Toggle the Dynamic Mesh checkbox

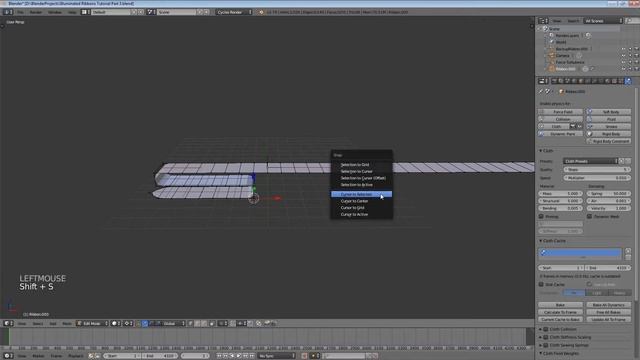[589, 217]
